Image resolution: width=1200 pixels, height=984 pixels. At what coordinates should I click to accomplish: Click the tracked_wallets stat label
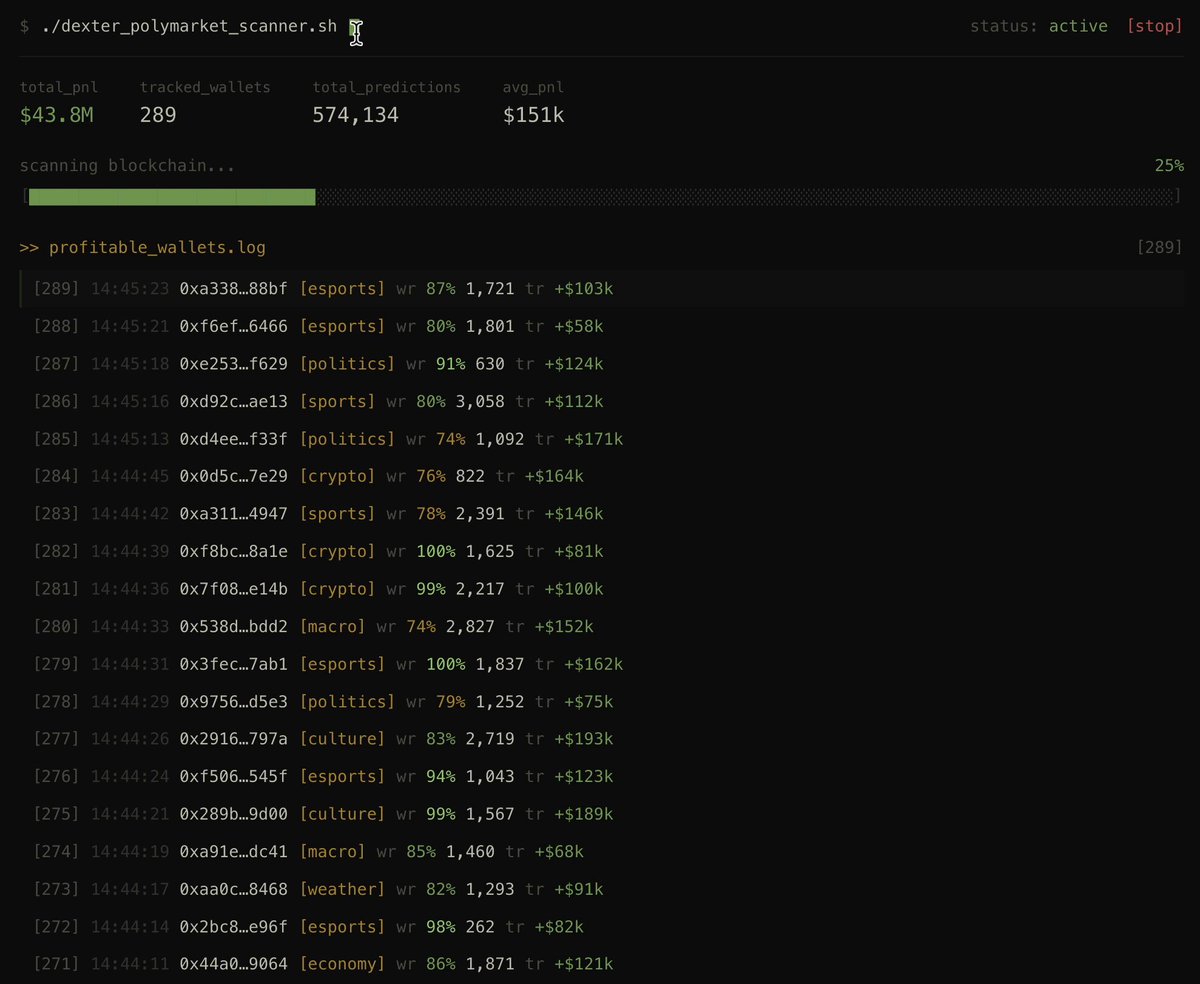coord(205,87)
